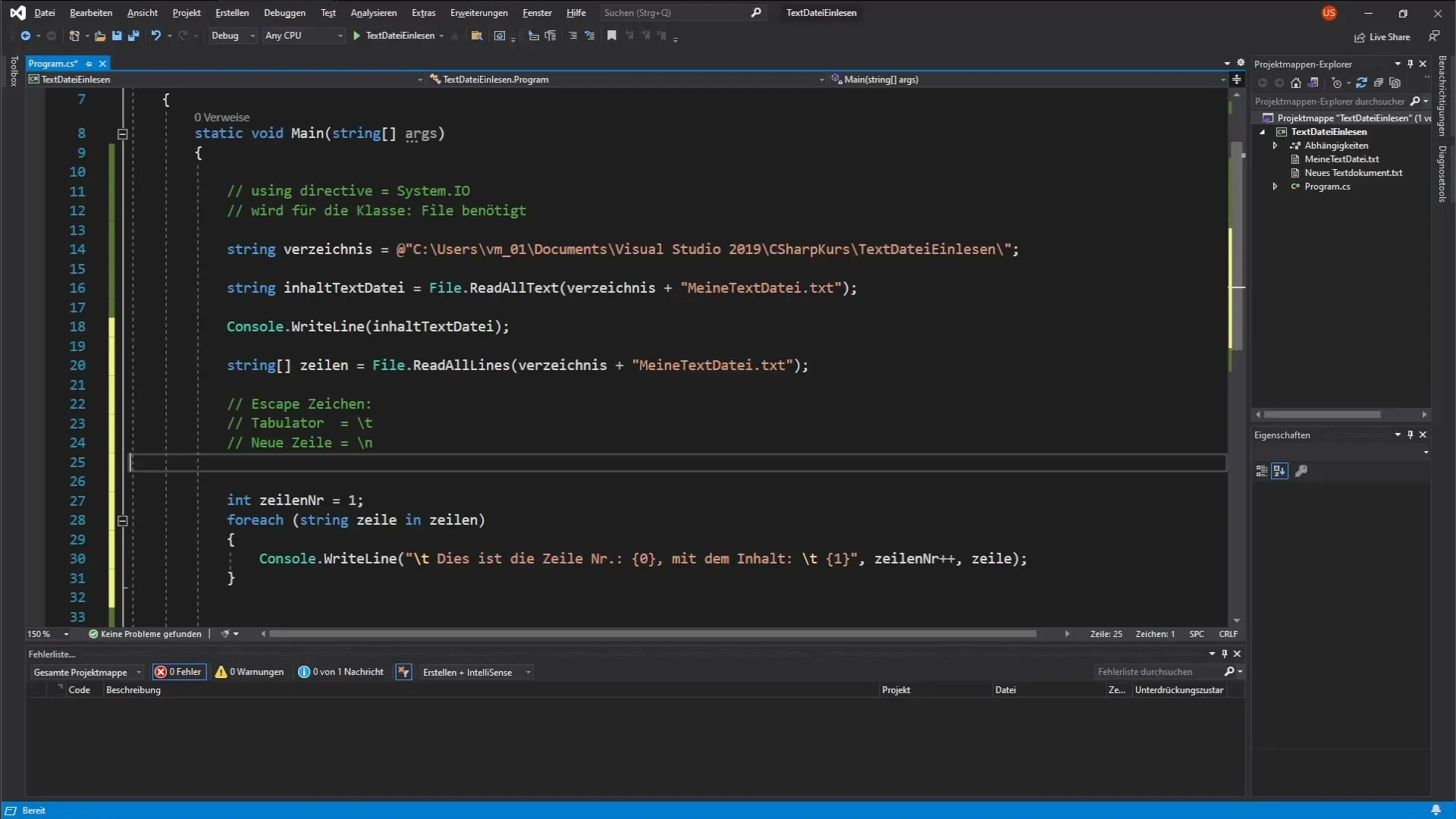This screenshot has height=819, width=1456.
Task: Toggle the error list build filter icon
Action: (403, 672)
